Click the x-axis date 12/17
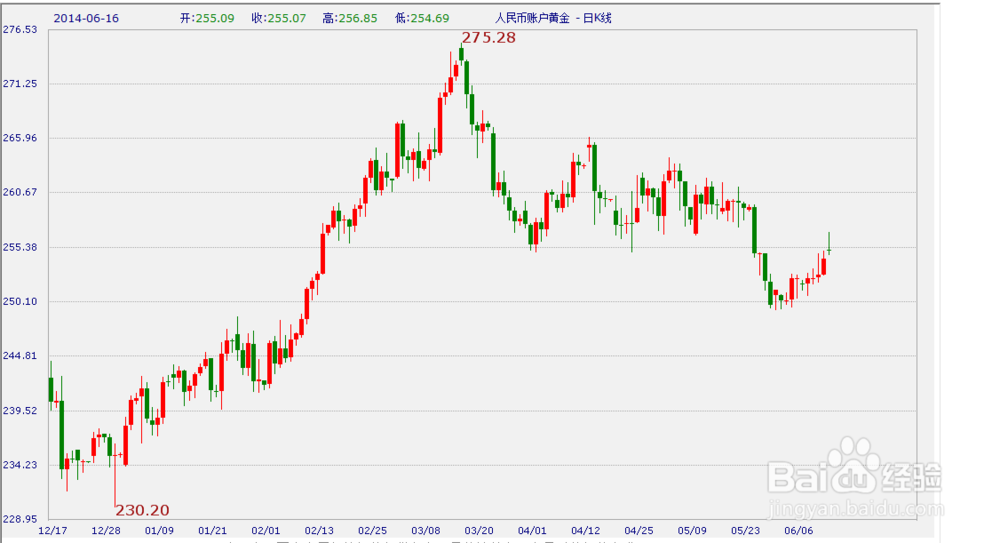Viewport: 1000px width, 543px height. pyautogui.click(x=53, y=531)
